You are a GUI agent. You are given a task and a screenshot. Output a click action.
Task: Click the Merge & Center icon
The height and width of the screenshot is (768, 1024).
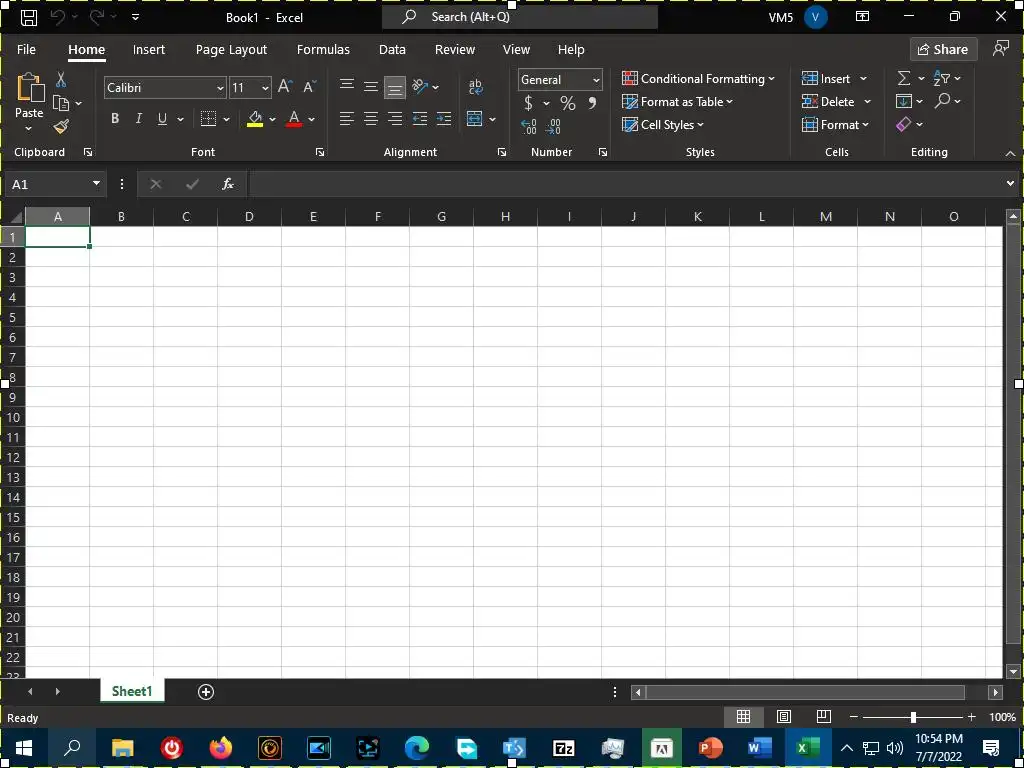pos(475,118)
